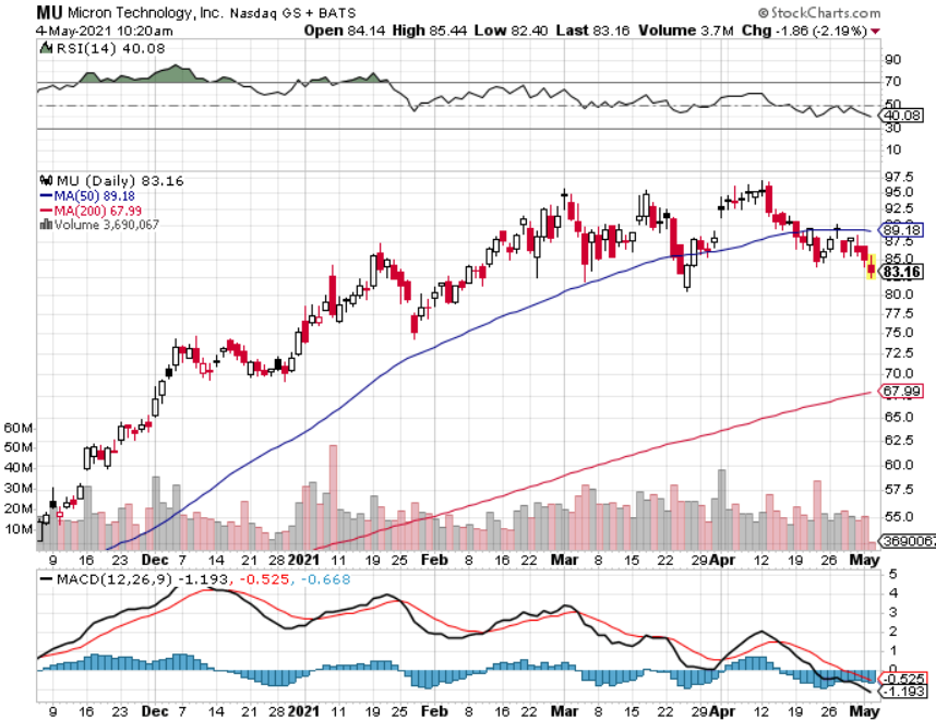Select the red MA(200) line swatch in legend
The width and height of the screenshot is (936, 720).
click(46, 210)
